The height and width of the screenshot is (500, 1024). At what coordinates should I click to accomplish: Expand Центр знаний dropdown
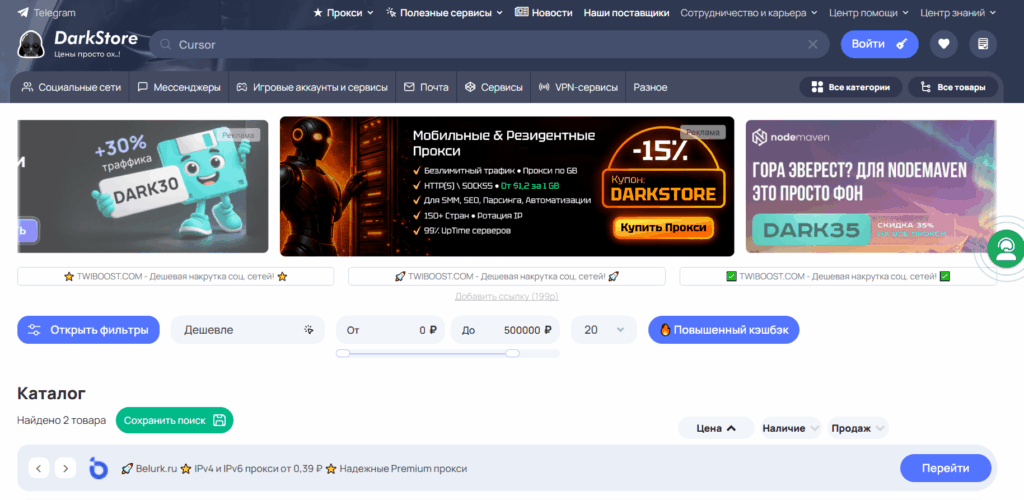click(958, 12)
